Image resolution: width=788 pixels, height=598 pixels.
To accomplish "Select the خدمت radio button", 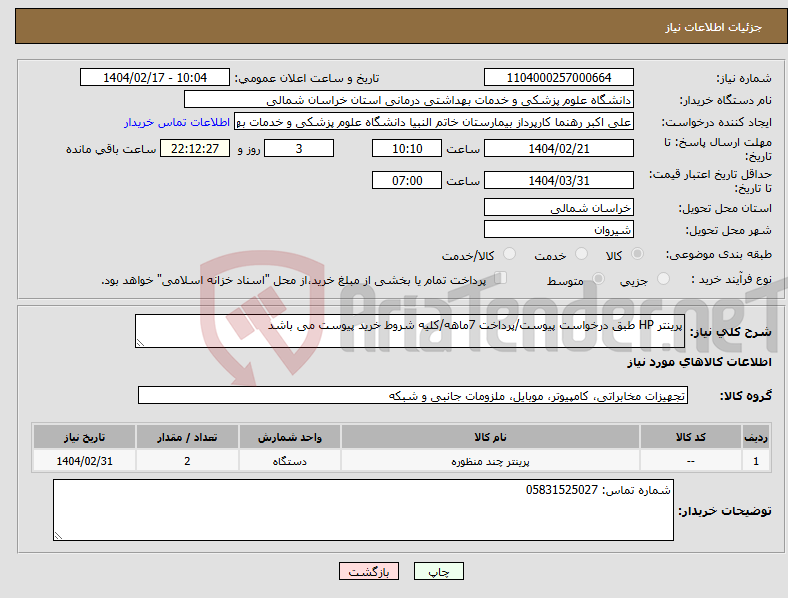I will [x=581, y=254].
